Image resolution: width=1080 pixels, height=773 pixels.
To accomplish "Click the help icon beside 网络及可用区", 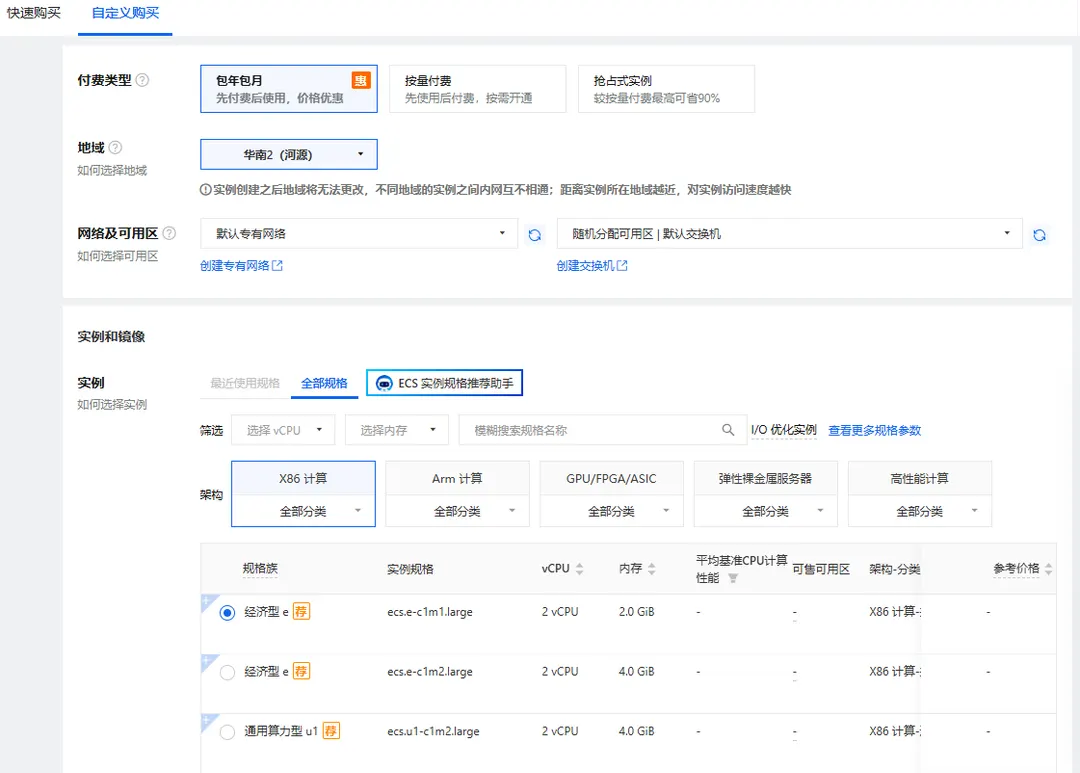I will (x=169, y=234).
